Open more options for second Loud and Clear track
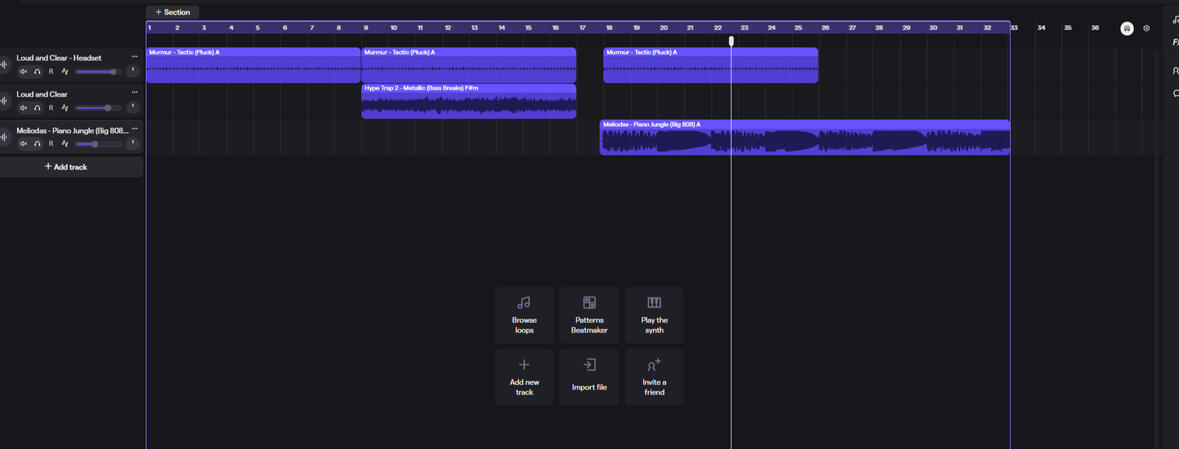Image resolution: width=1179 pixels, height=449 pixels. (x=135, y=93)
